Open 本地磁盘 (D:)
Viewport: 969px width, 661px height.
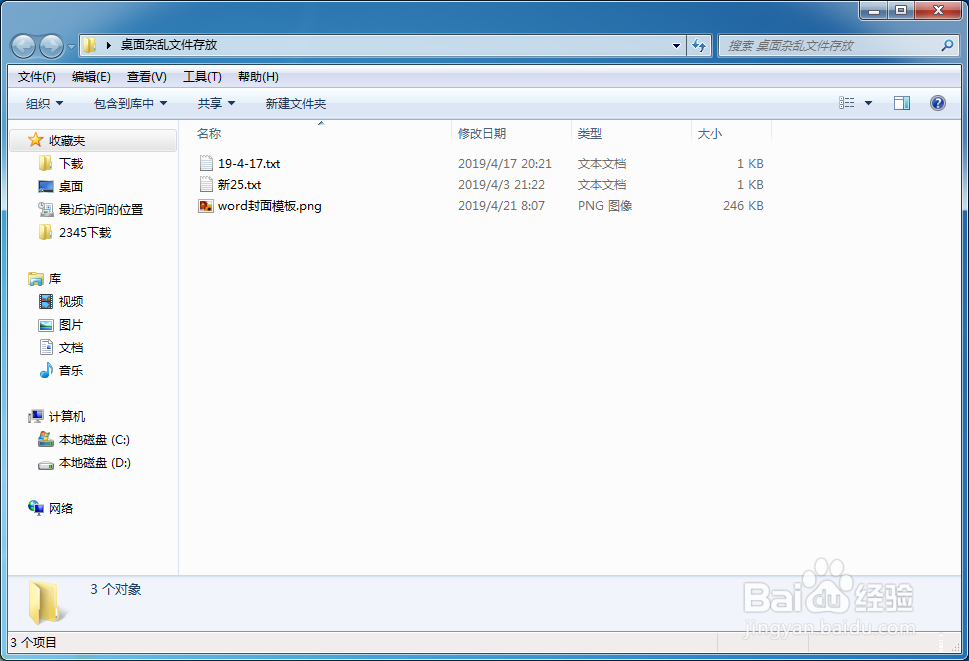[x=95, y=463]
